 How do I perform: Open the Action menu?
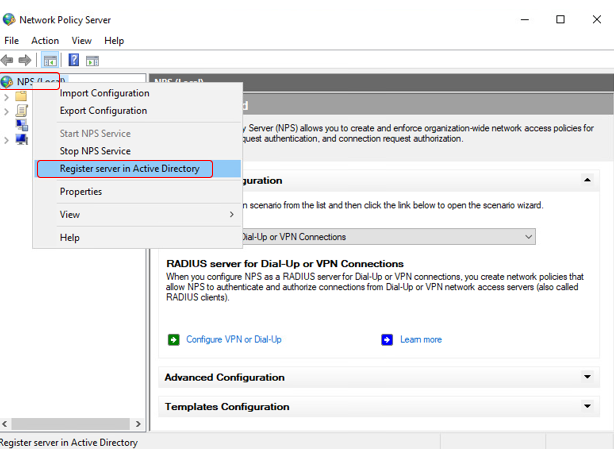pos(45,41)
